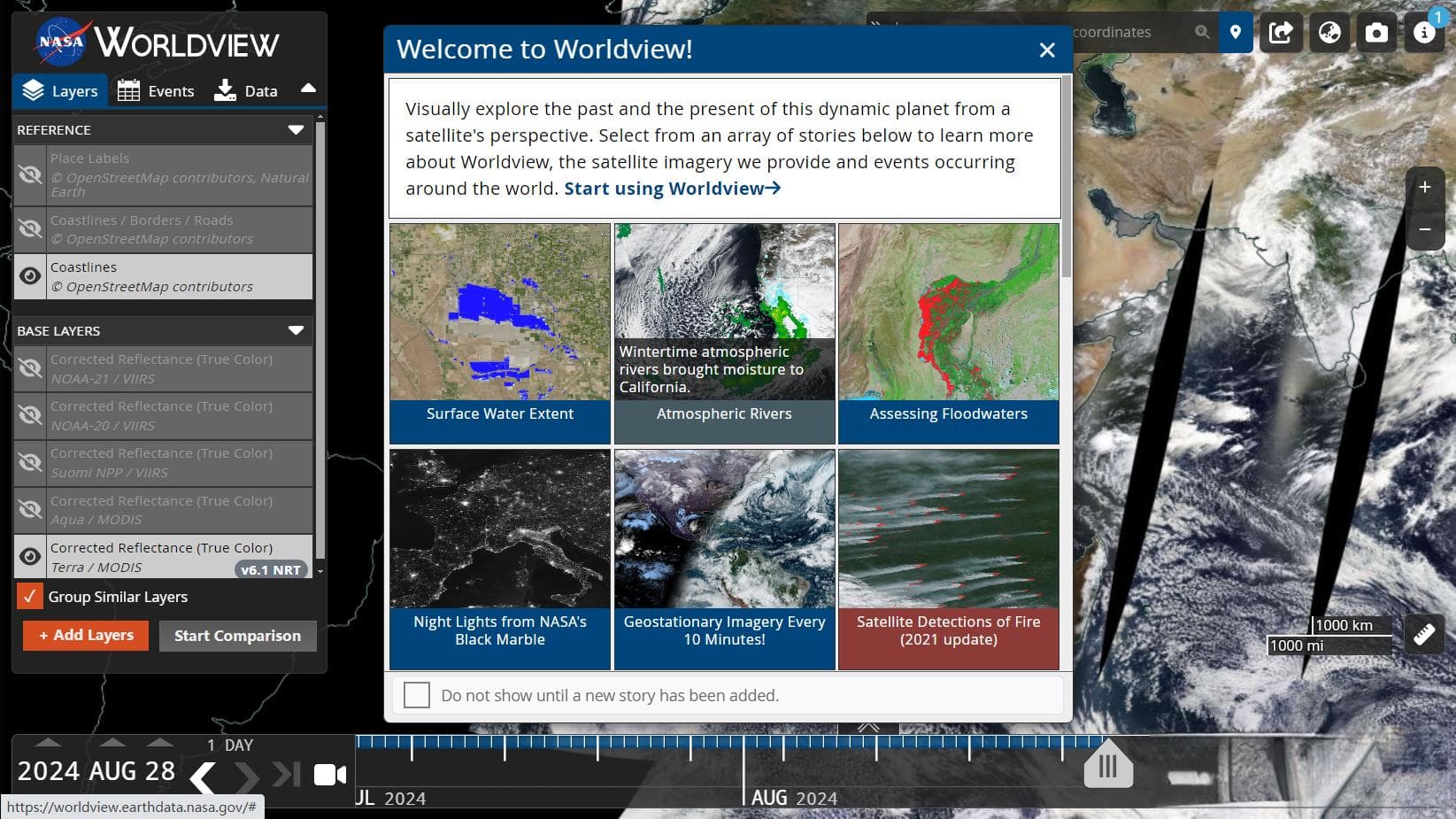Zoom out on the map

pyautogui.click(x=1425, y=229)
